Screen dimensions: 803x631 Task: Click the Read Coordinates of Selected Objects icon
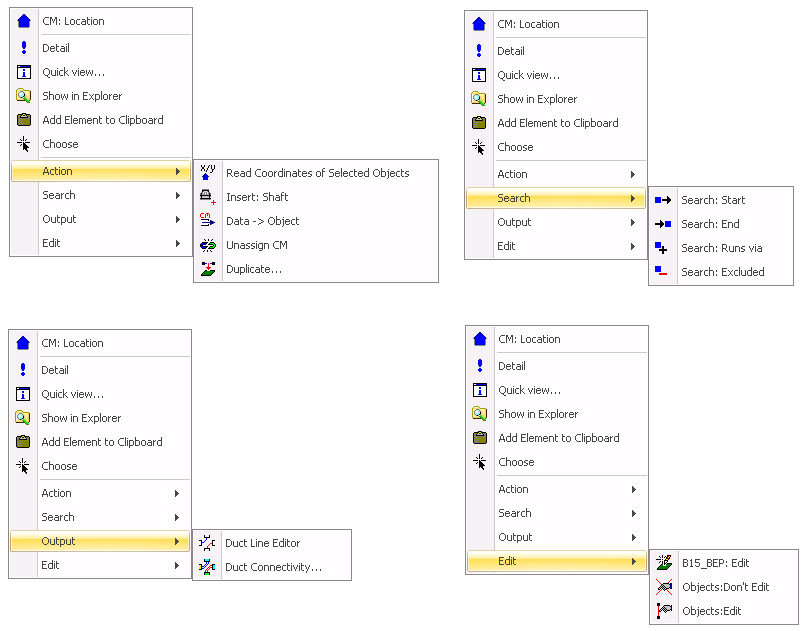(x=208, y=172)
